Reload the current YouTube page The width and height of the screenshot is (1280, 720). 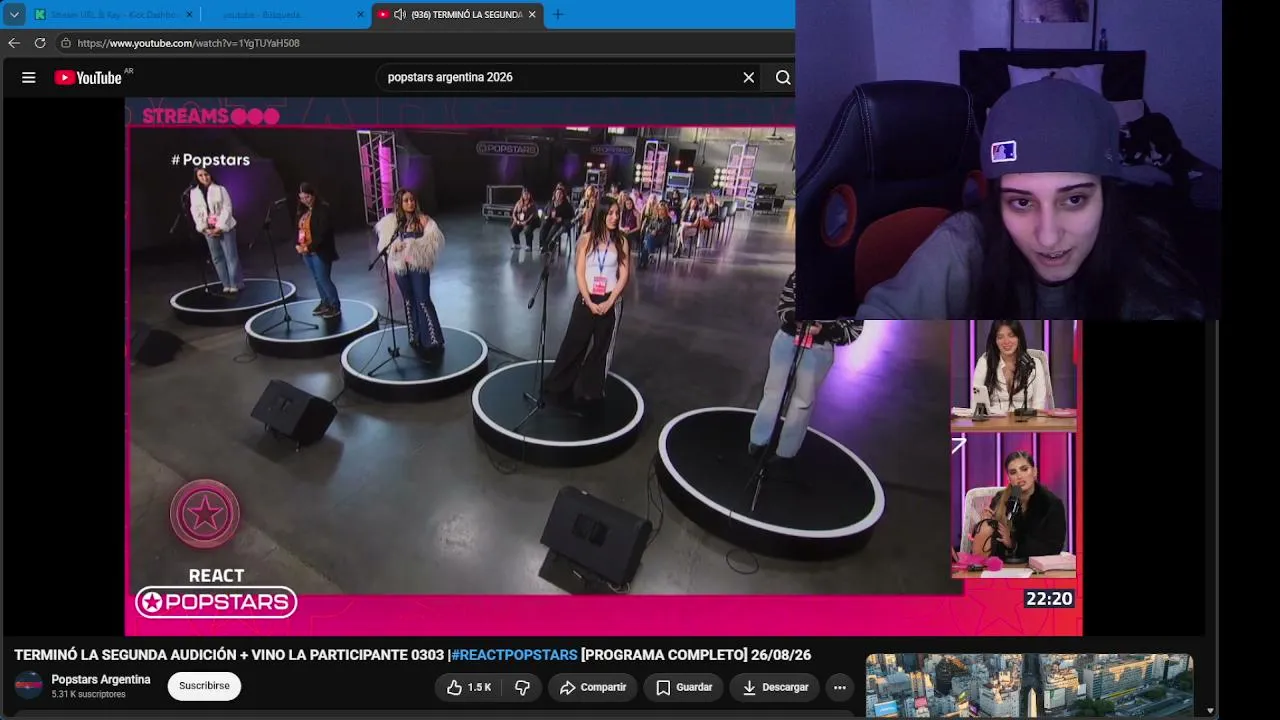[x=40, y=43]
